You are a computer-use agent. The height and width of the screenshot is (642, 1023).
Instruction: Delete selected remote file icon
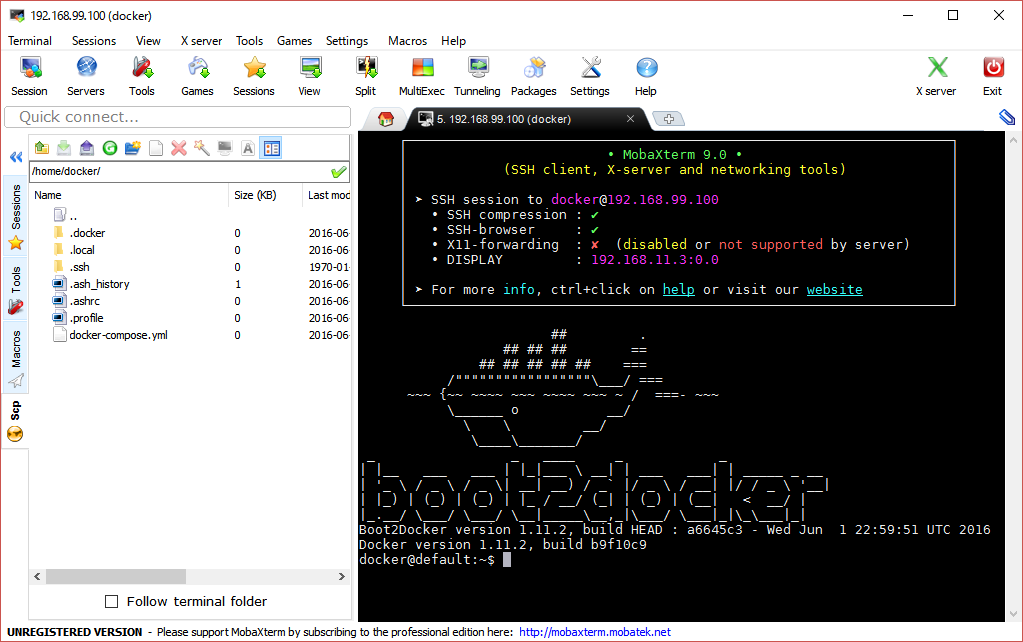point(177,147)
